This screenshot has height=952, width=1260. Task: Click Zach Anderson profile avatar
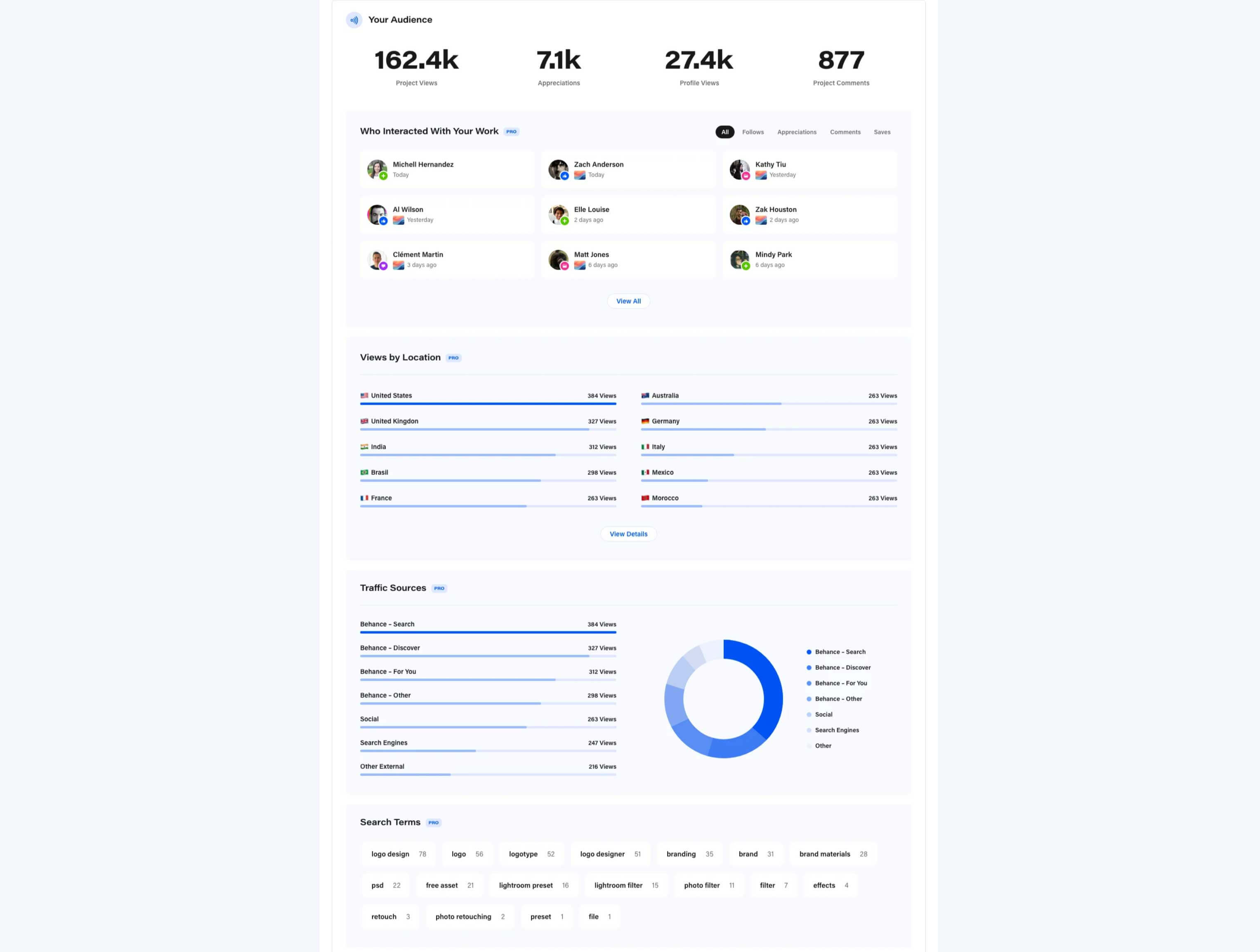tap(559, 168)
